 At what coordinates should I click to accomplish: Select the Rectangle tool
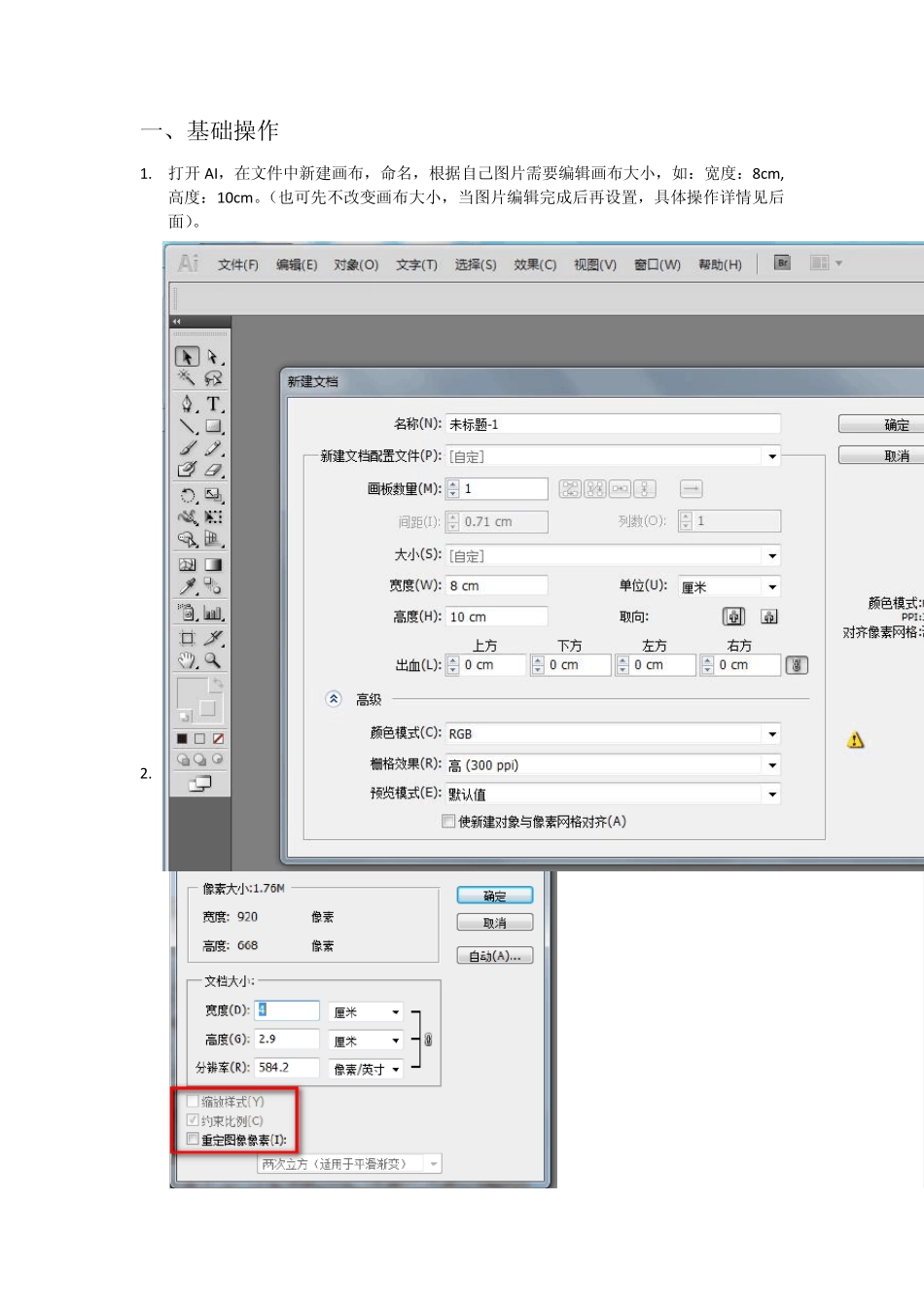coord(213,426)
